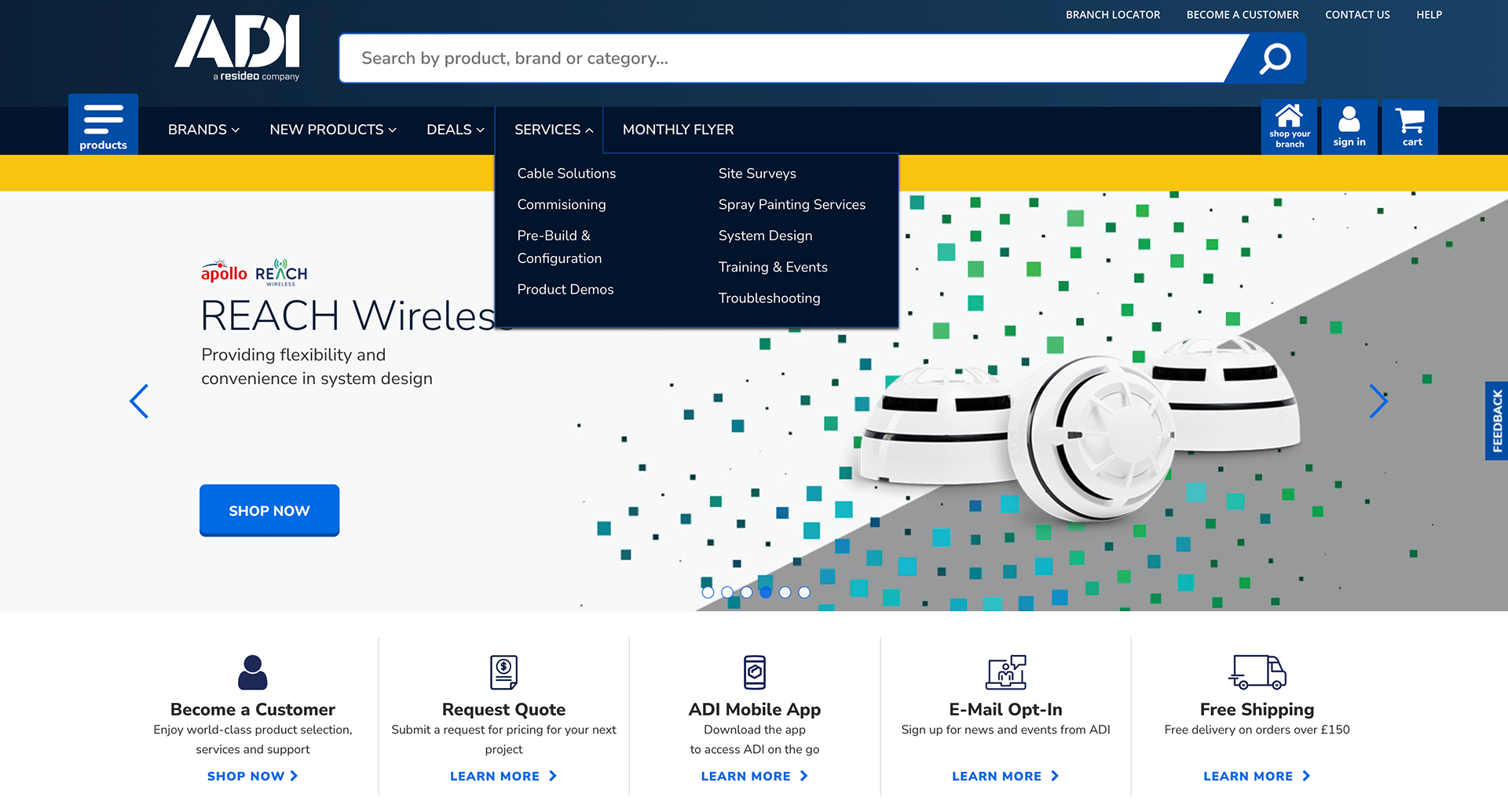The width and height of the screenshot is (1508, 812).
Task: Click the search magnifier button
Action: [x=1275, y=58]
